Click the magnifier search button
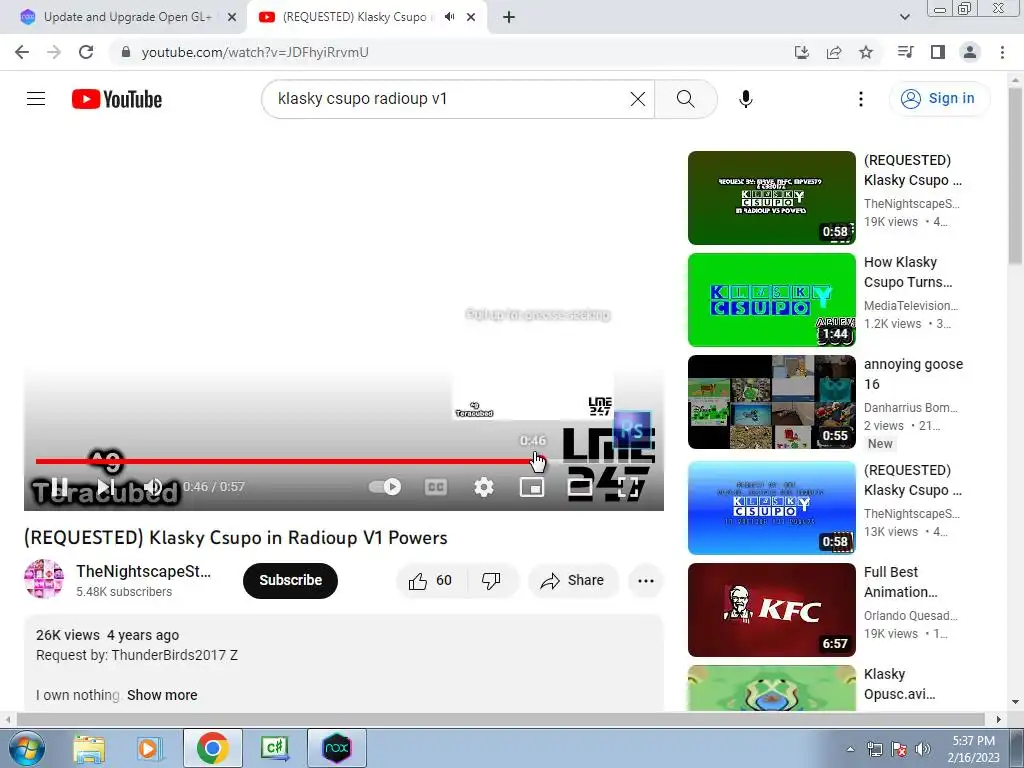This screenshot has width=1024, height=768. [x=685, y=99]
